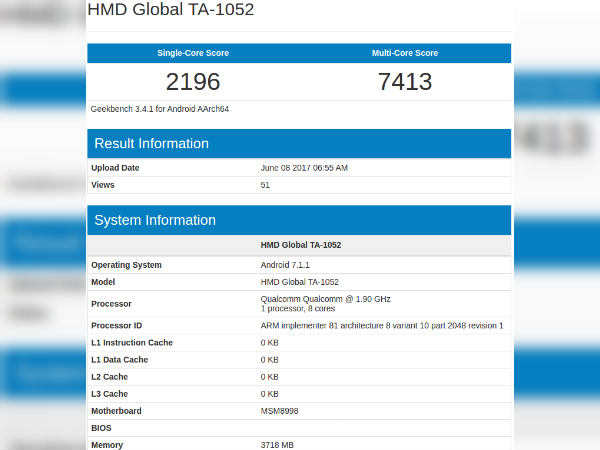This screenshot has height=450, width=600.
Task: Click the 'MSM8998' motherboard value
Action: (279, 411)
